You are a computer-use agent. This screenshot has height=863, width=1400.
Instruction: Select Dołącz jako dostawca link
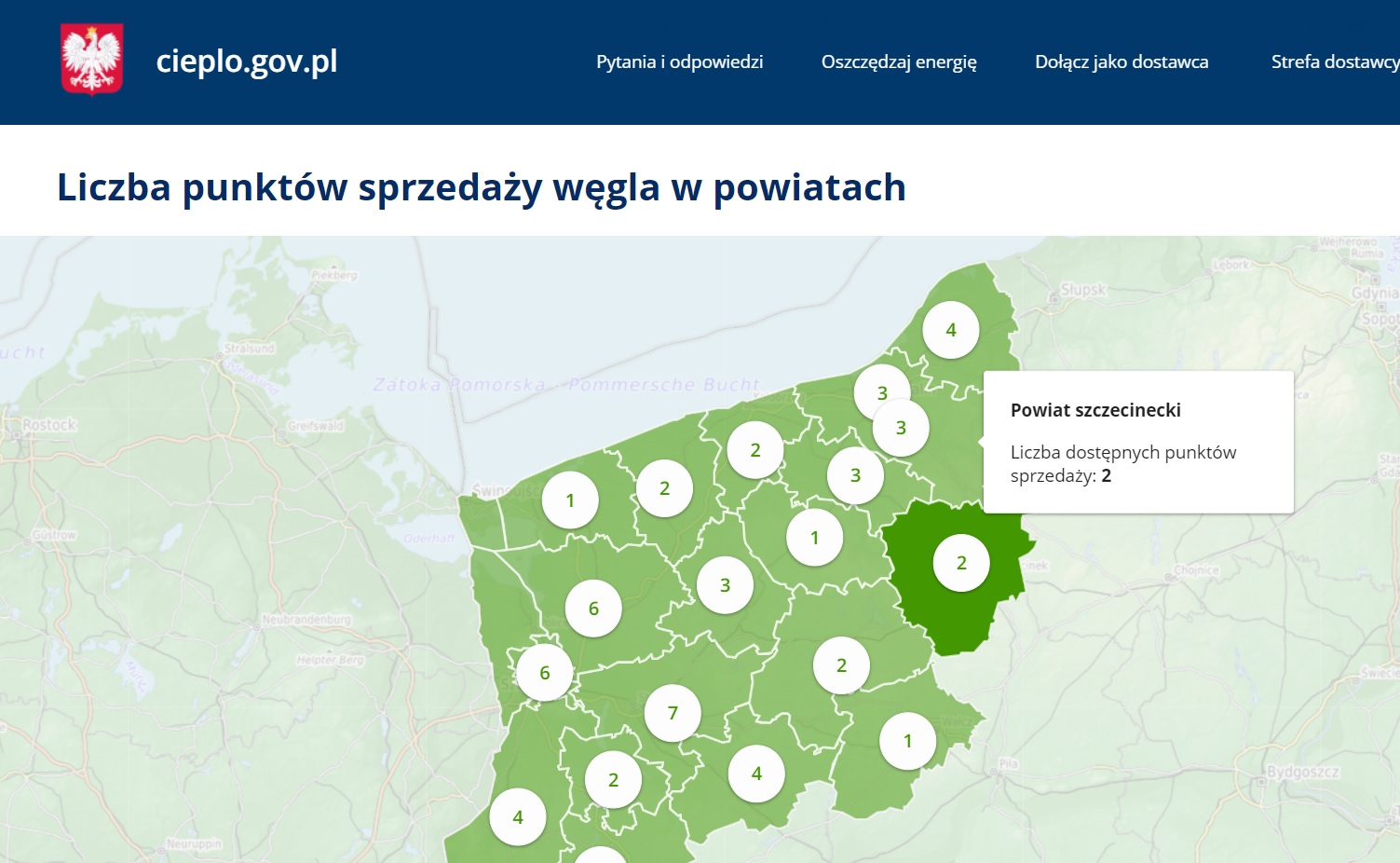[x=1121, y=62]
